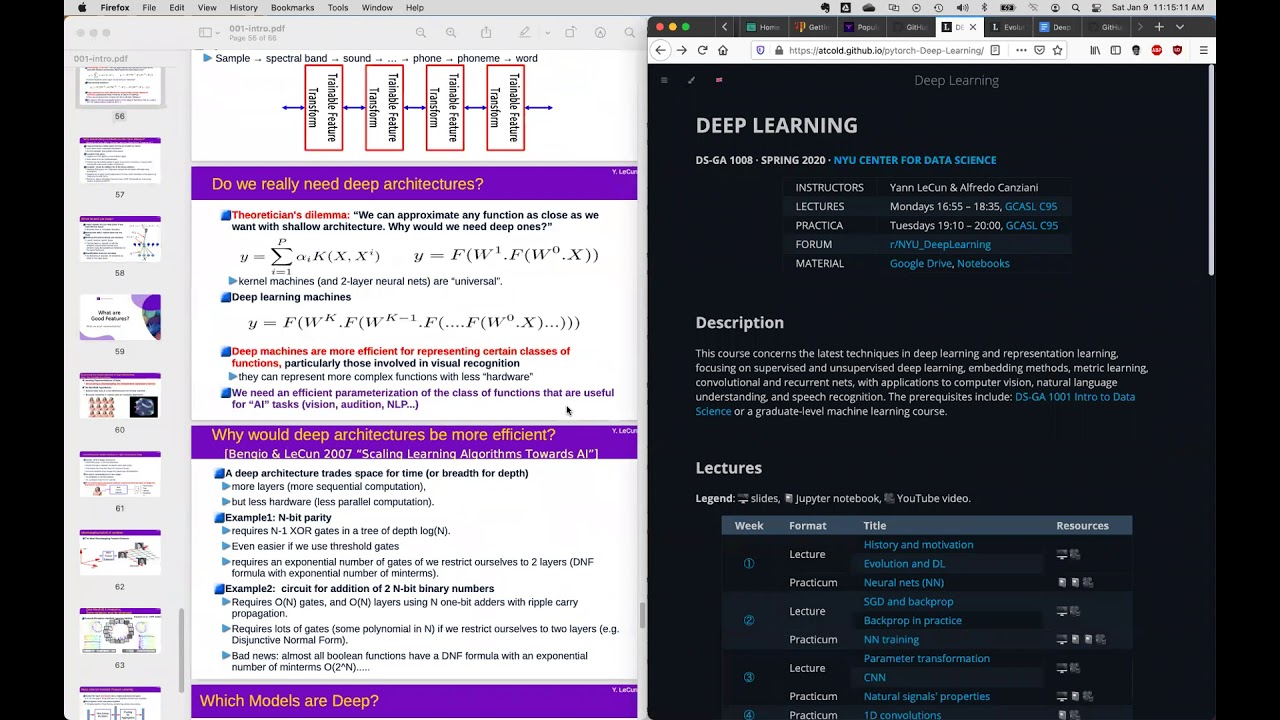This screenshot has width=1280, height=720.
Task: Open r/NYU_DeepLearning forum link
Action: click(x=940, y=244)
